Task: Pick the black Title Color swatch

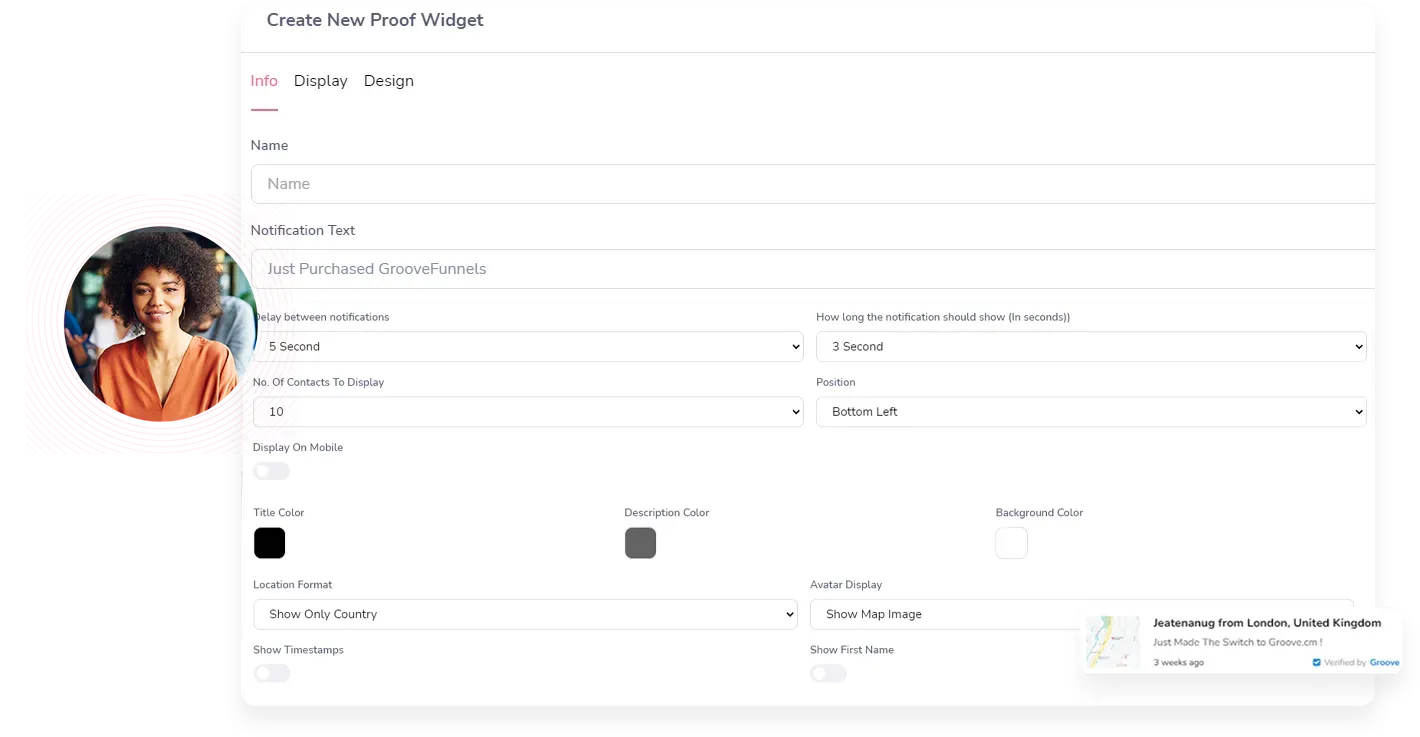Action: [x=270, y=543]
